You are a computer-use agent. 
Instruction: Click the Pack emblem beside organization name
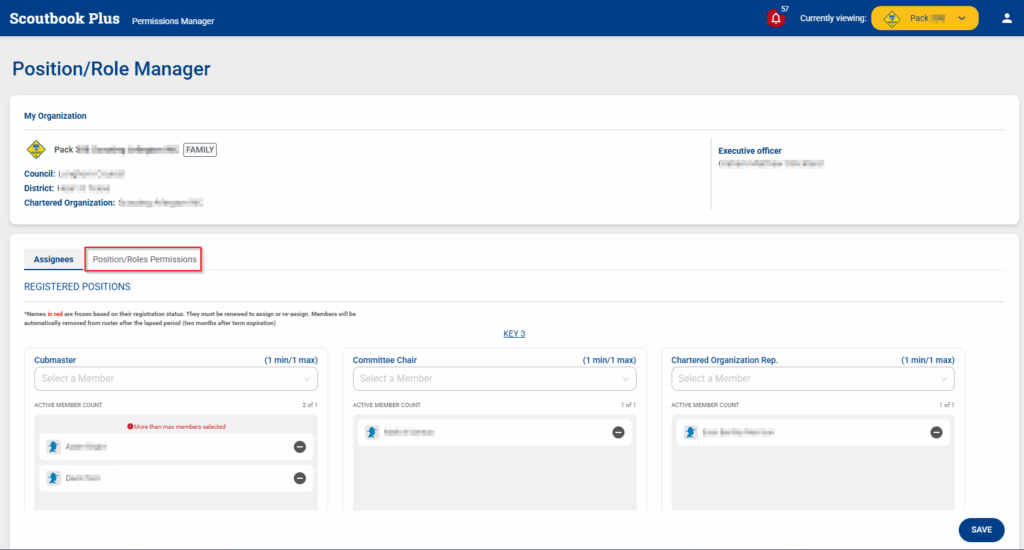click(36, 150)
